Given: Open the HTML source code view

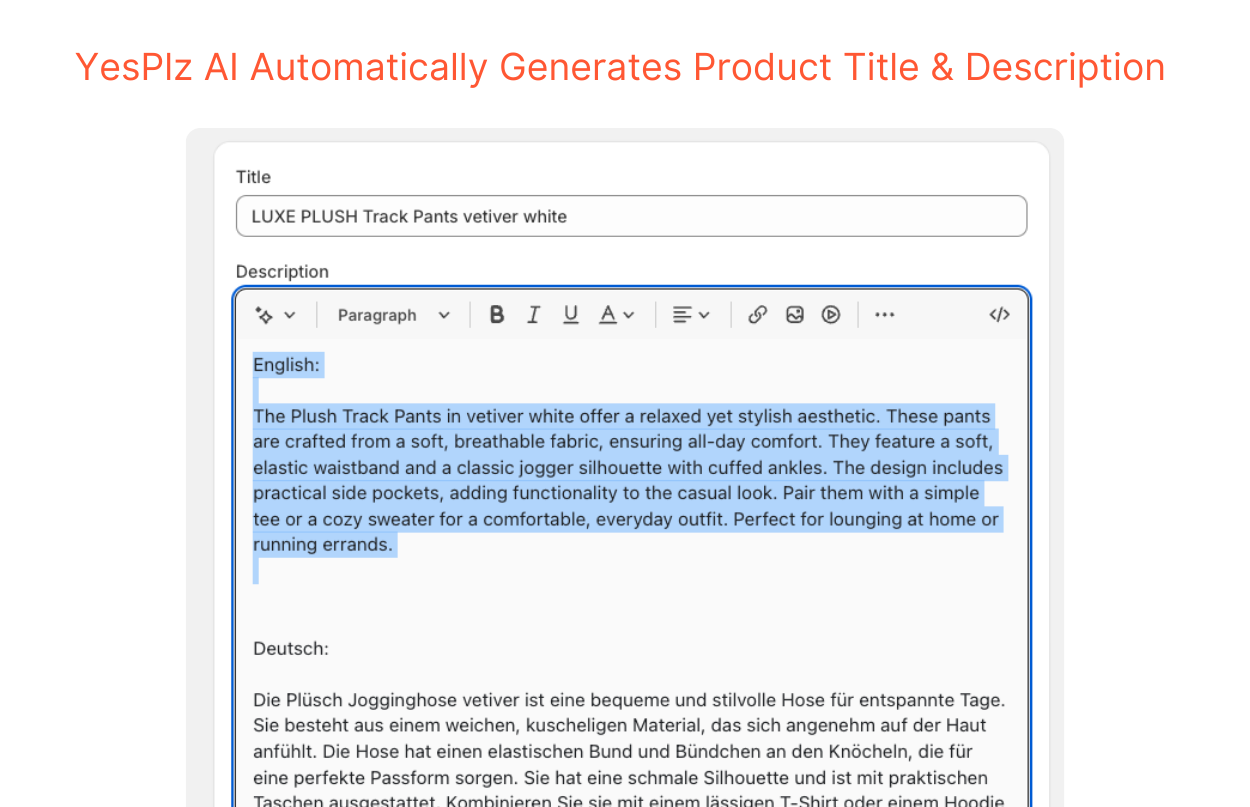Looking at the screenshot, I should click(x=999, y=314).
